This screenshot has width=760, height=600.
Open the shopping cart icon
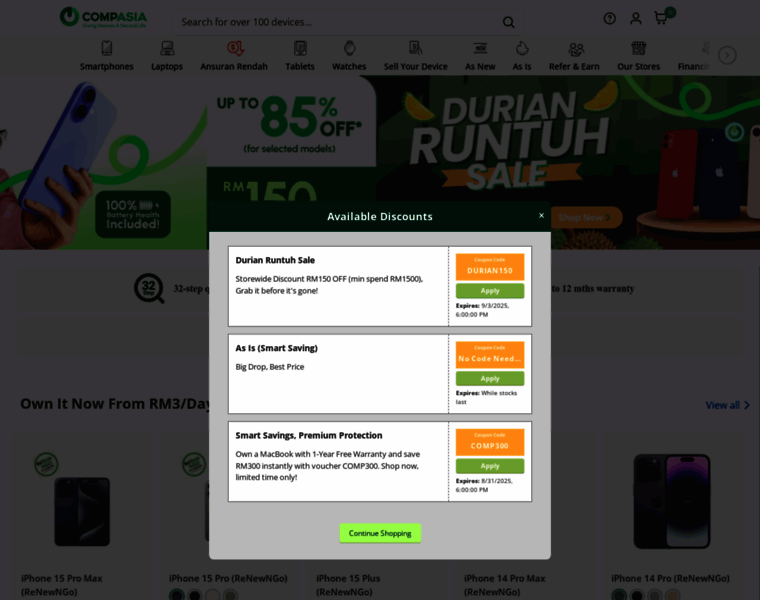coord(661,18)
